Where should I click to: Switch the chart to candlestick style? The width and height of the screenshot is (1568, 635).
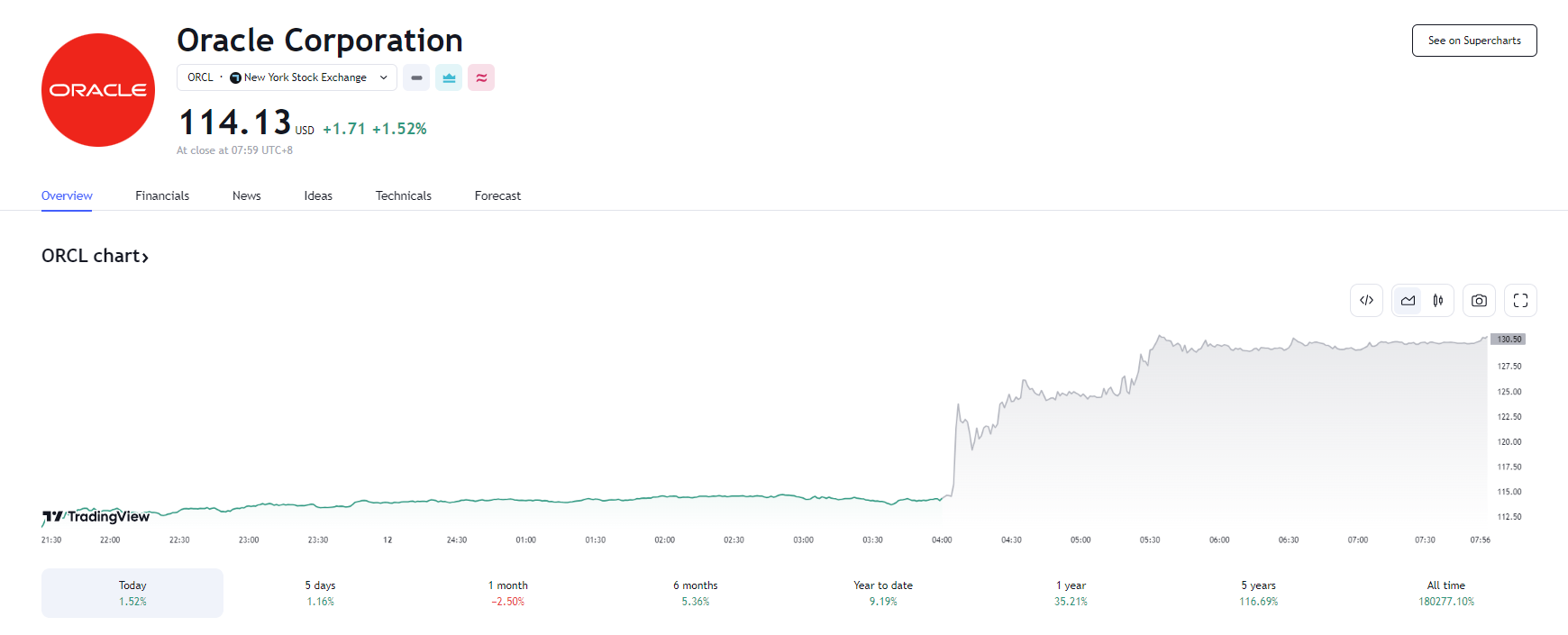tap(1438, 301)
